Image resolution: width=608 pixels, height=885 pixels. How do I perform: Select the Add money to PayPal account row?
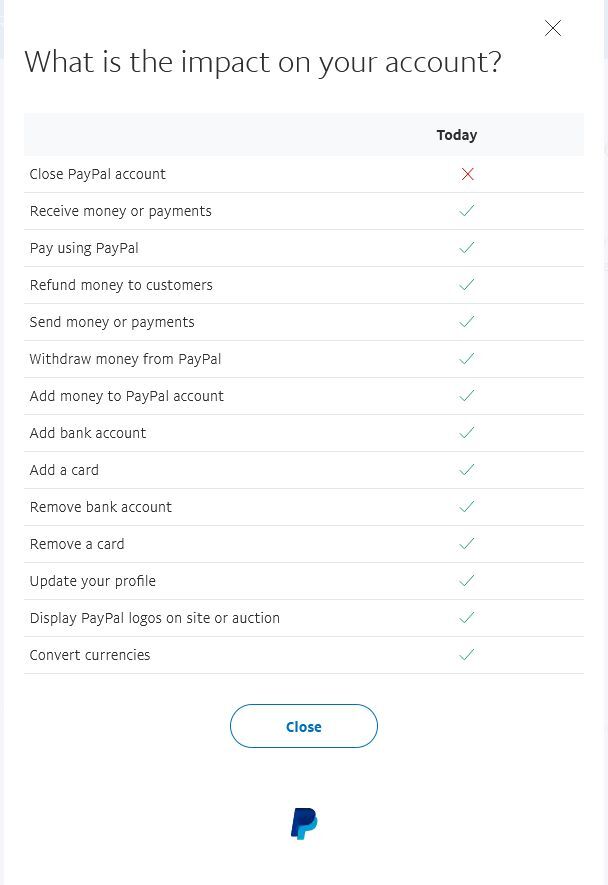point(127,396)
